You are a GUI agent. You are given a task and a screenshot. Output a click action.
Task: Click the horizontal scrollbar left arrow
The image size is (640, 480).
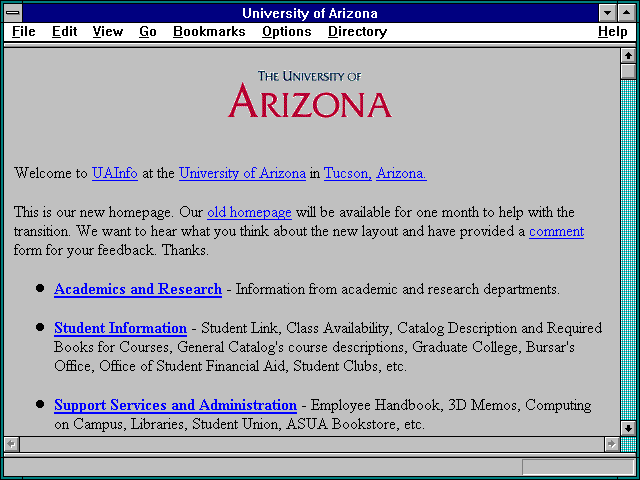(x=11, y=444)
